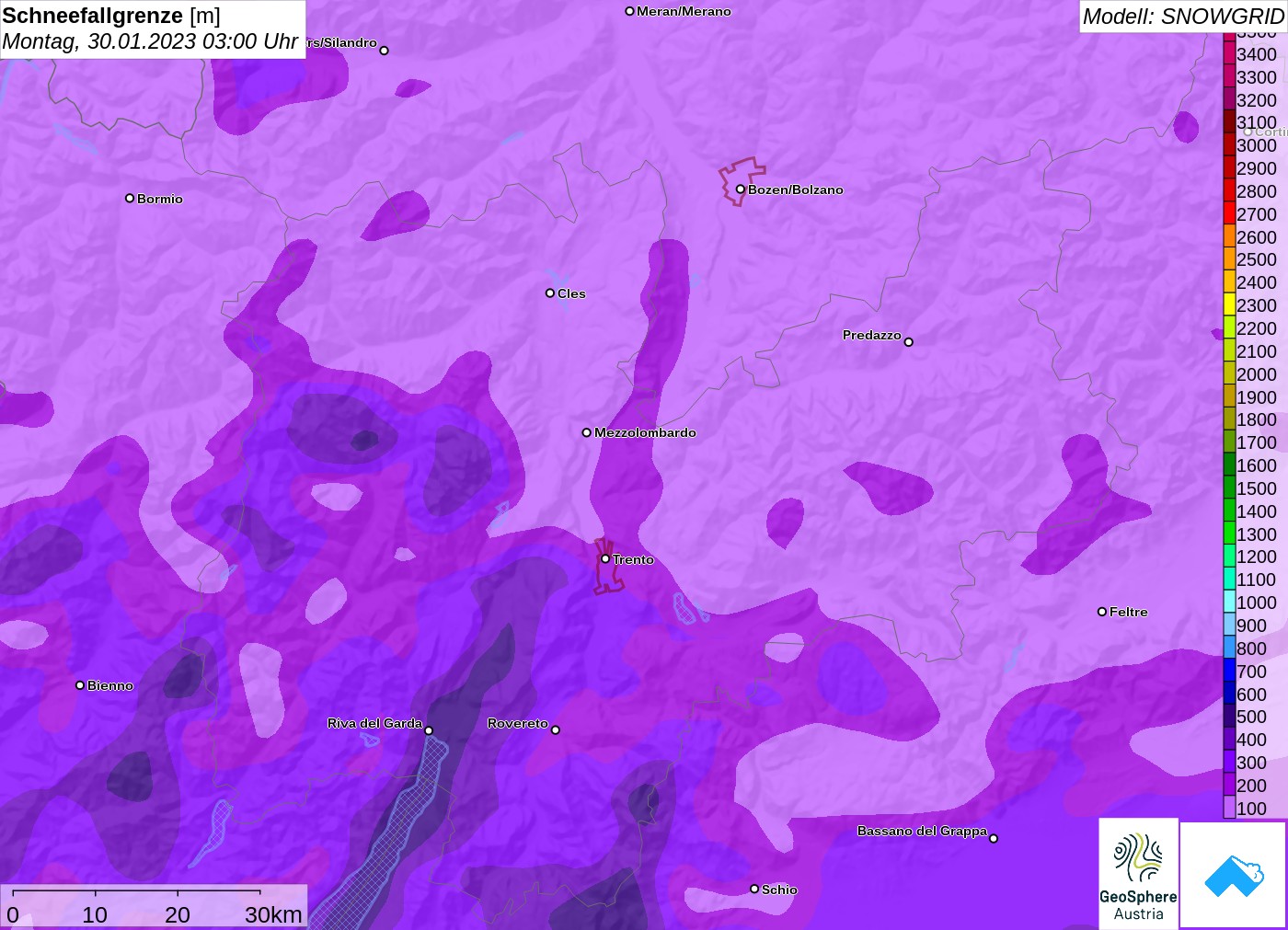Click the Schneefallgrenze [m] title
Image resolution: width=1288 pixels, height=930 pixels.
click(111, 16)
